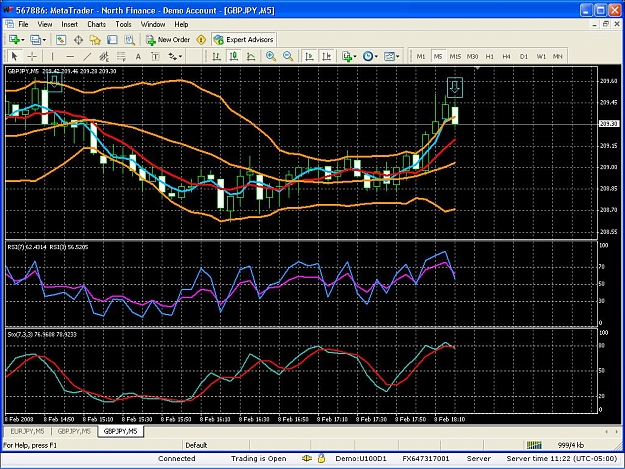Screen dimensions: 625x469
Task: Open the Insert menu
Action: tap(69, 24)
